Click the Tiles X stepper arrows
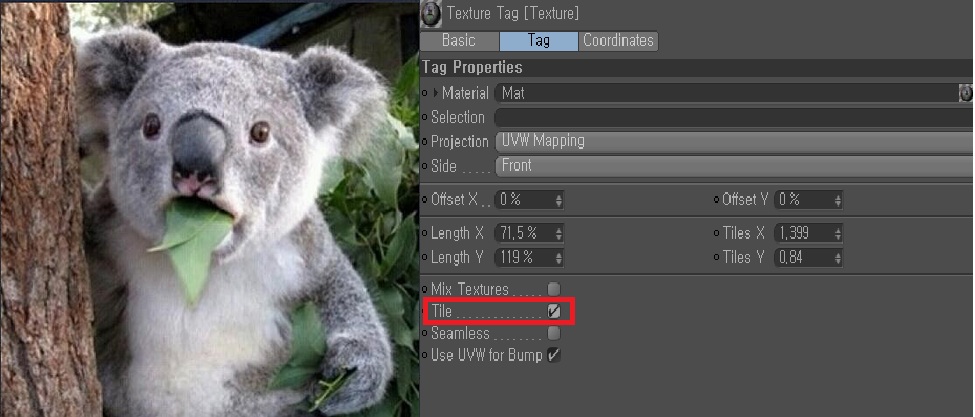Image resolution: width=975 pixels, height=417 pixels. (838, 234)
